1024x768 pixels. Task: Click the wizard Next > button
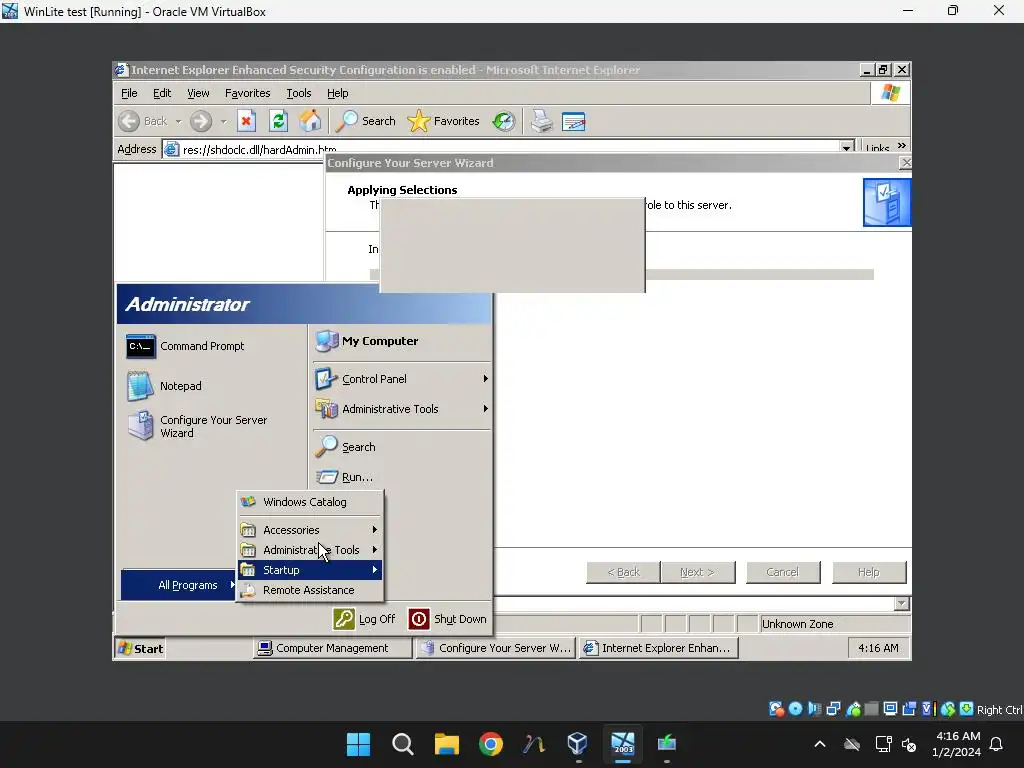point(697,572)
